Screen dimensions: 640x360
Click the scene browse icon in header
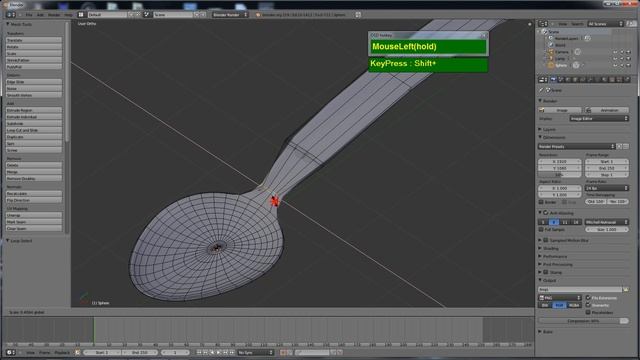(147, 15)
